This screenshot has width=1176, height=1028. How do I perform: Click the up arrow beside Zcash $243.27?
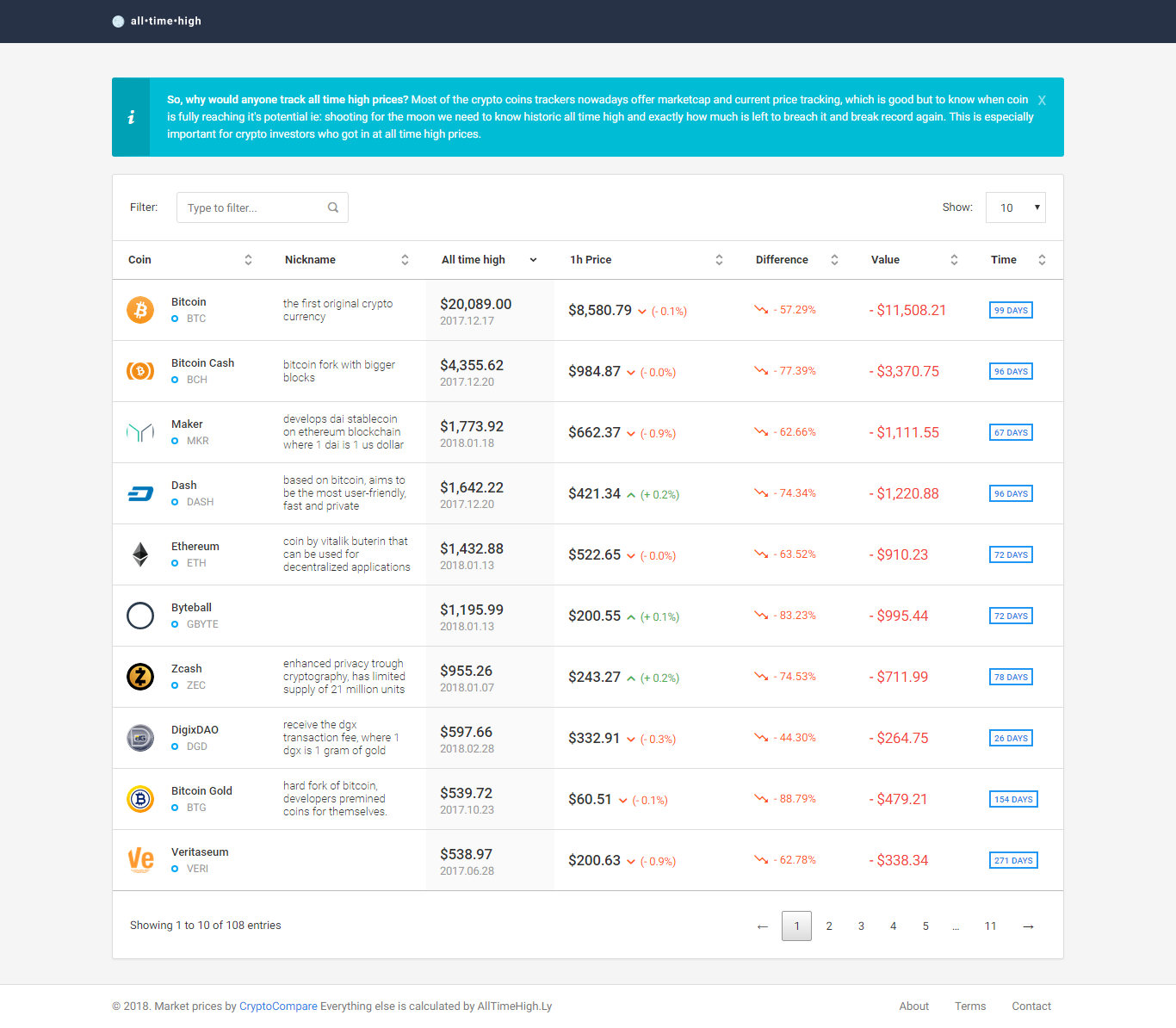coord(631,678)
